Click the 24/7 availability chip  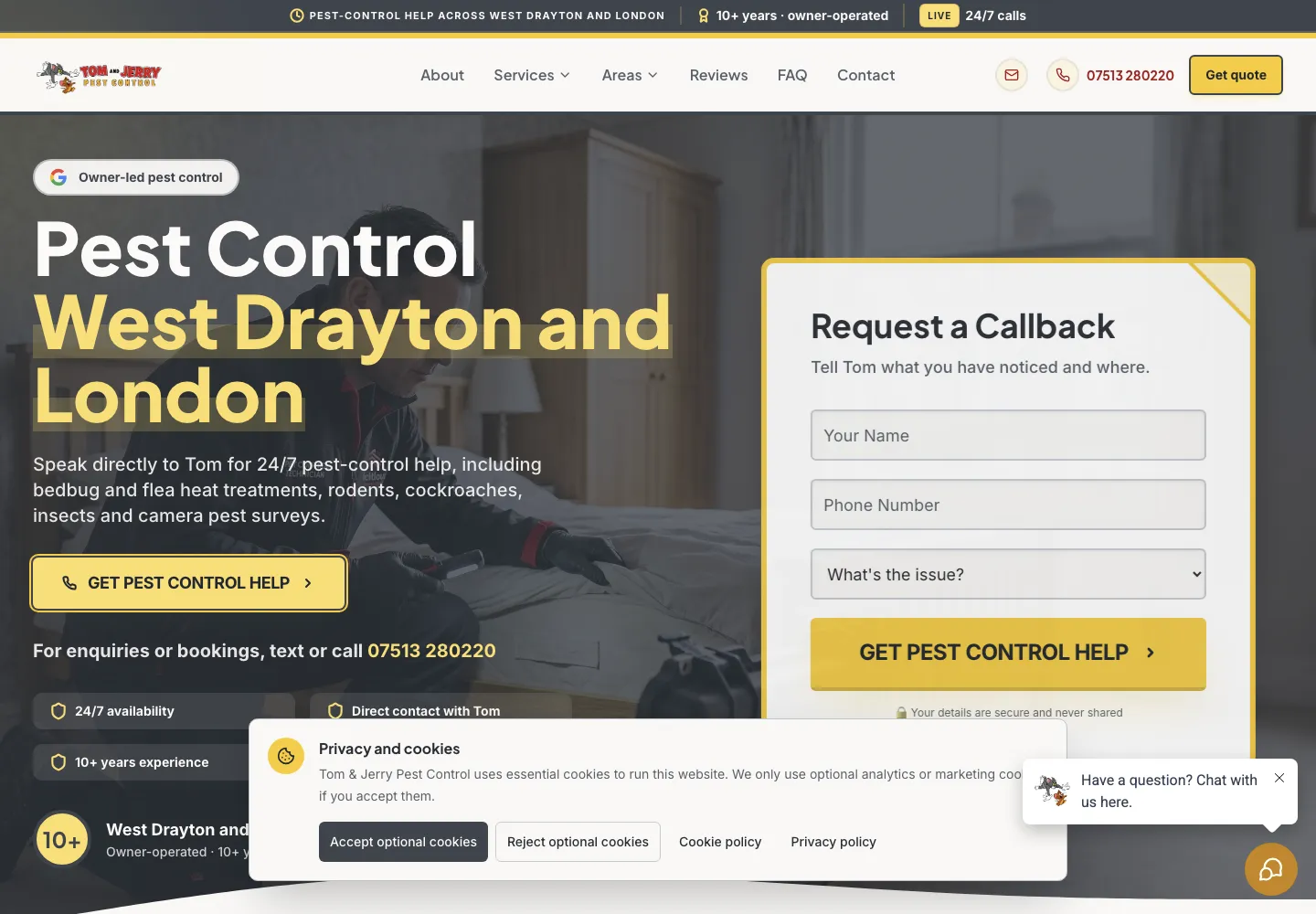164,711
